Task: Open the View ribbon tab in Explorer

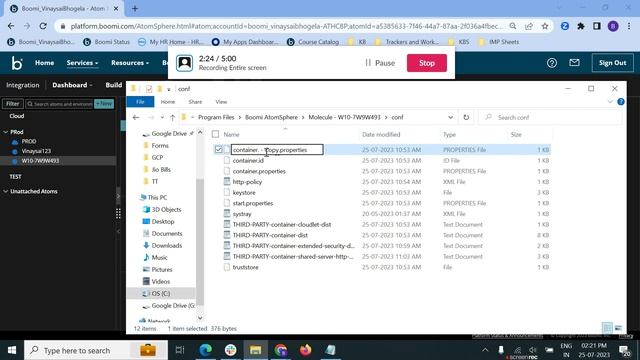Action: (x=221, y=102)
